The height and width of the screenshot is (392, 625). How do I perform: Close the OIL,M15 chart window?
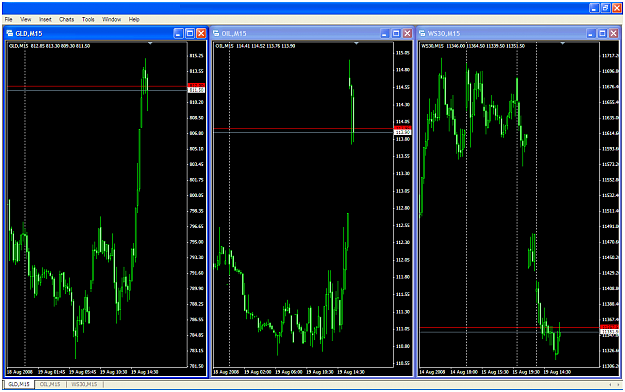coord(407,33)
